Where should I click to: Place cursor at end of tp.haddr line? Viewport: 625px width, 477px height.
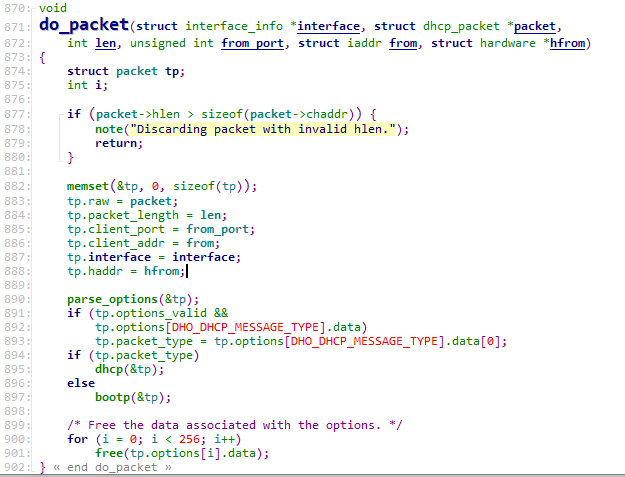(x=187, y=271)
